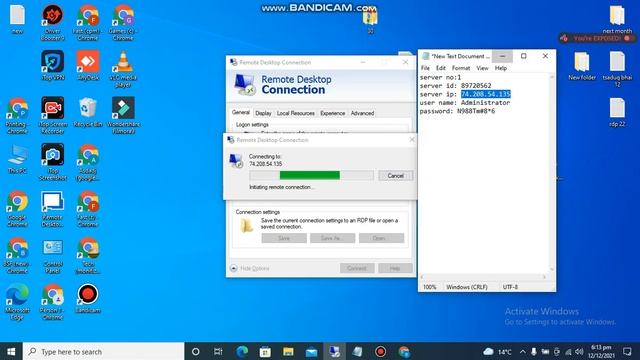Close the connecting progress dialog
This screenshot has height=360, width=640.
click(411, 140)
